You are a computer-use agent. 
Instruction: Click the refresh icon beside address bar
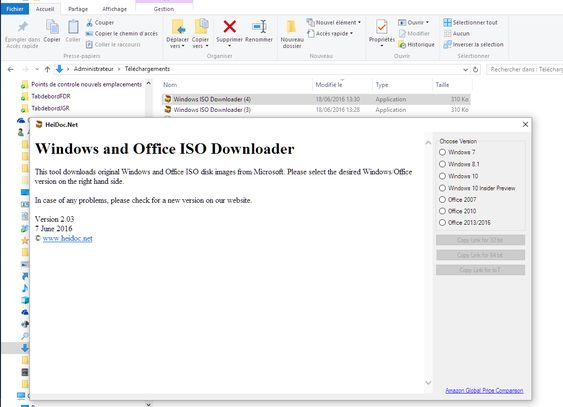click(x=475, y=70)
